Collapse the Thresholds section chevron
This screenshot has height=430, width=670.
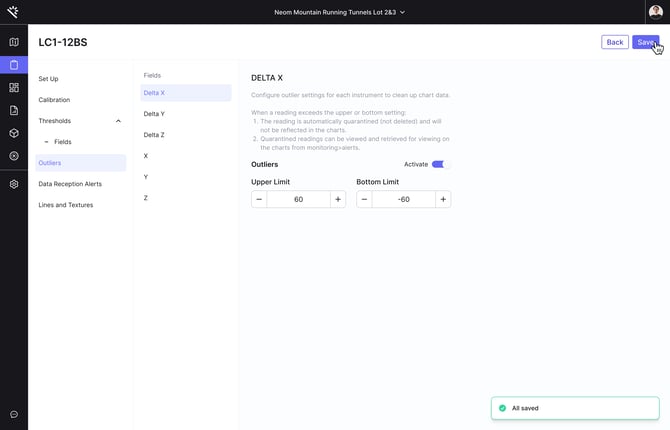[118, 121]
